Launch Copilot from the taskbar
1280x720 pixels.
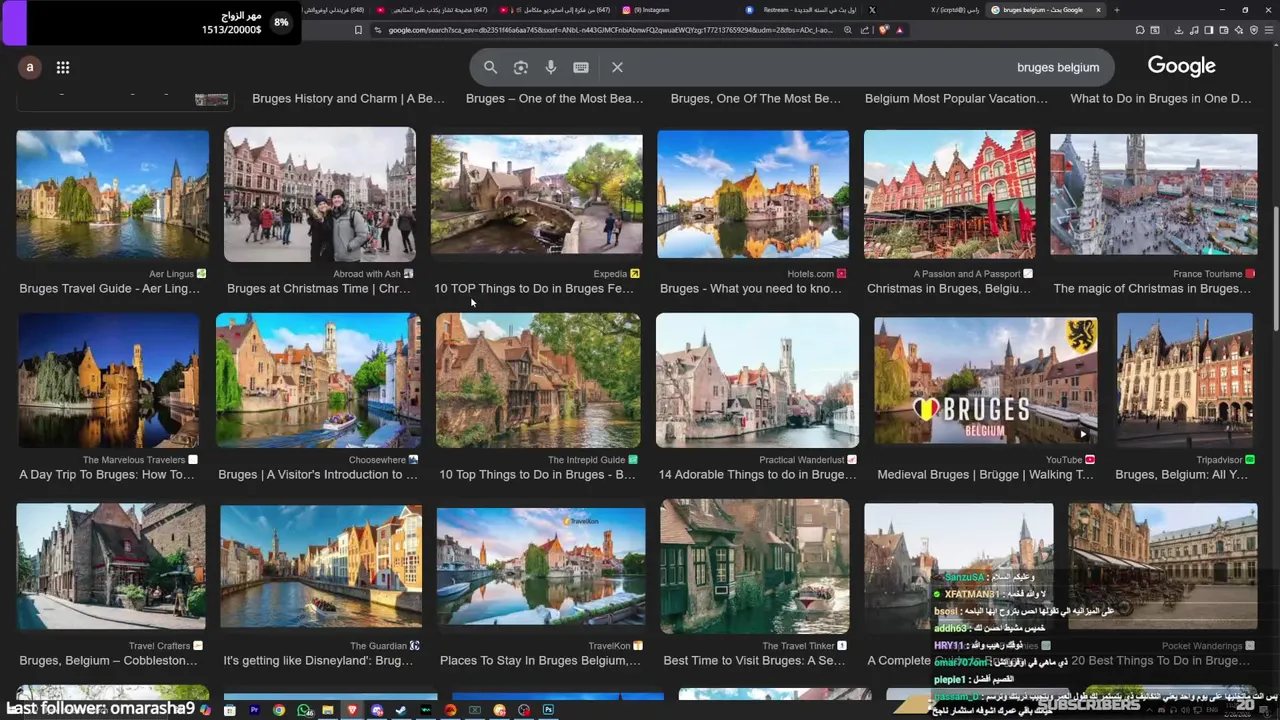click(205, 710)
